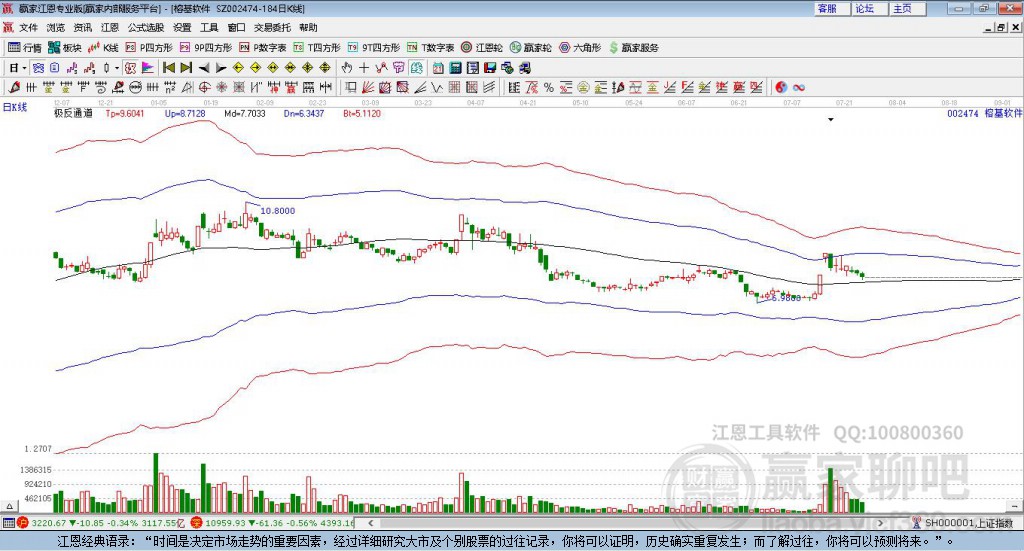The image size is (1024, 551).
Task: Open the 六角形 tool
Action: (x=580, y=48)
